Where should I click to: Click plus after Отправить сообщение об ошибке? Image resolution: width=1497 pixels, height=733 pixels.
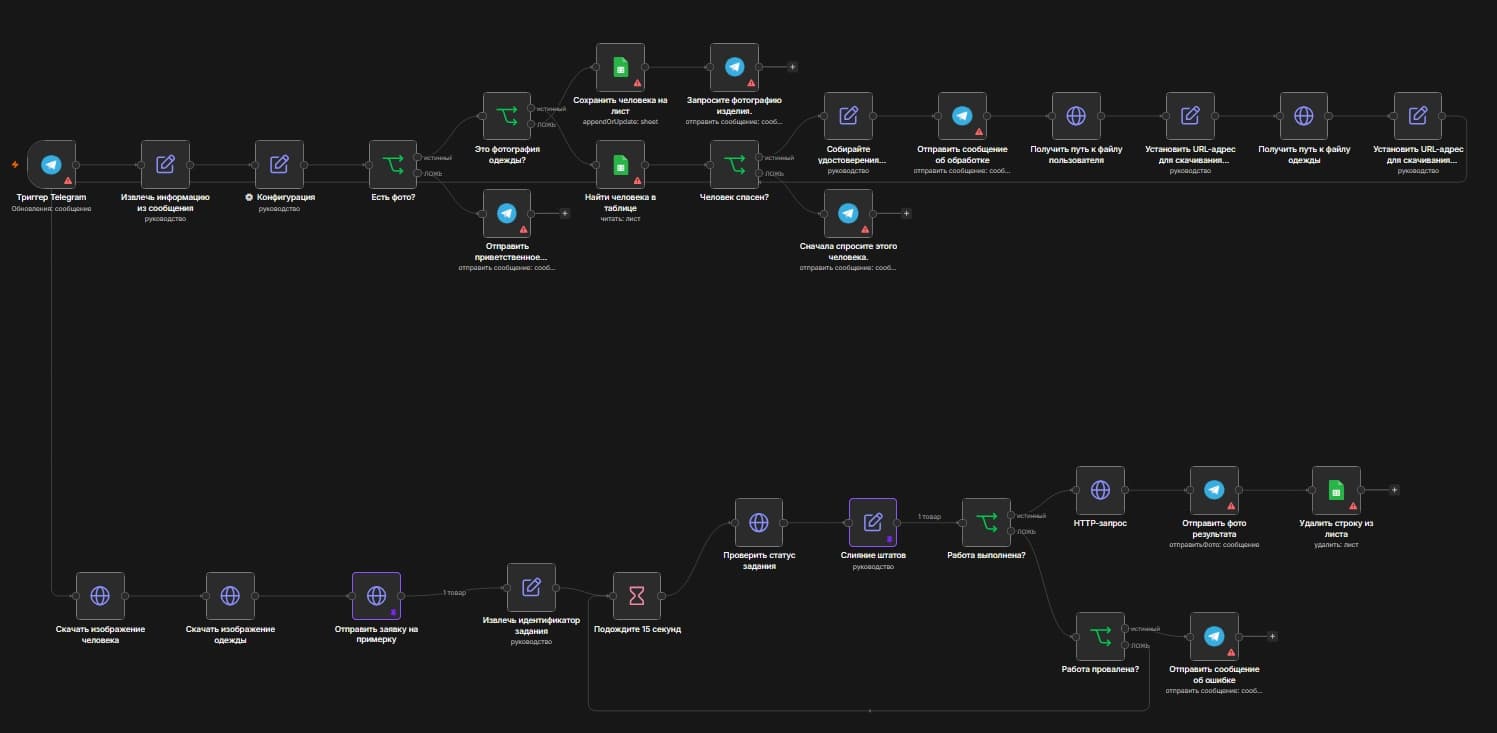coord(1272,636)
